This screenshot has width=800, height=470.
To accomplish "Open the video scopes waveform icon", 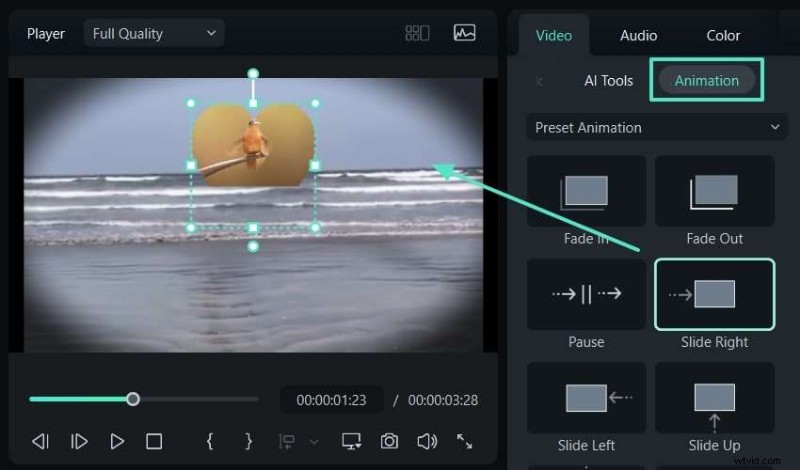I will [464, 33].
